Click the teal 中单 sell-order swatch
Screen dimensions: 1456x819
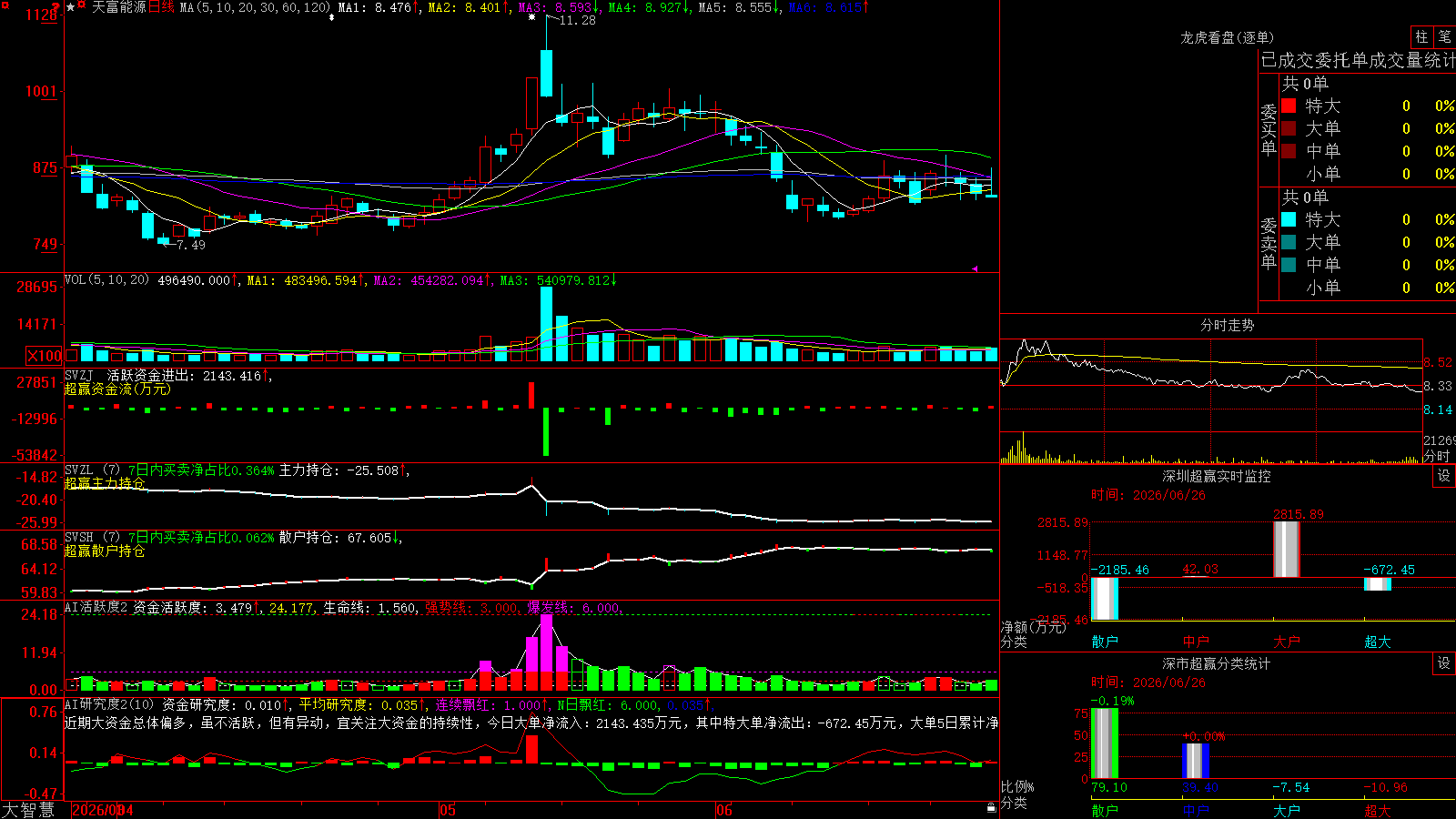click(x=1289, y=265)
